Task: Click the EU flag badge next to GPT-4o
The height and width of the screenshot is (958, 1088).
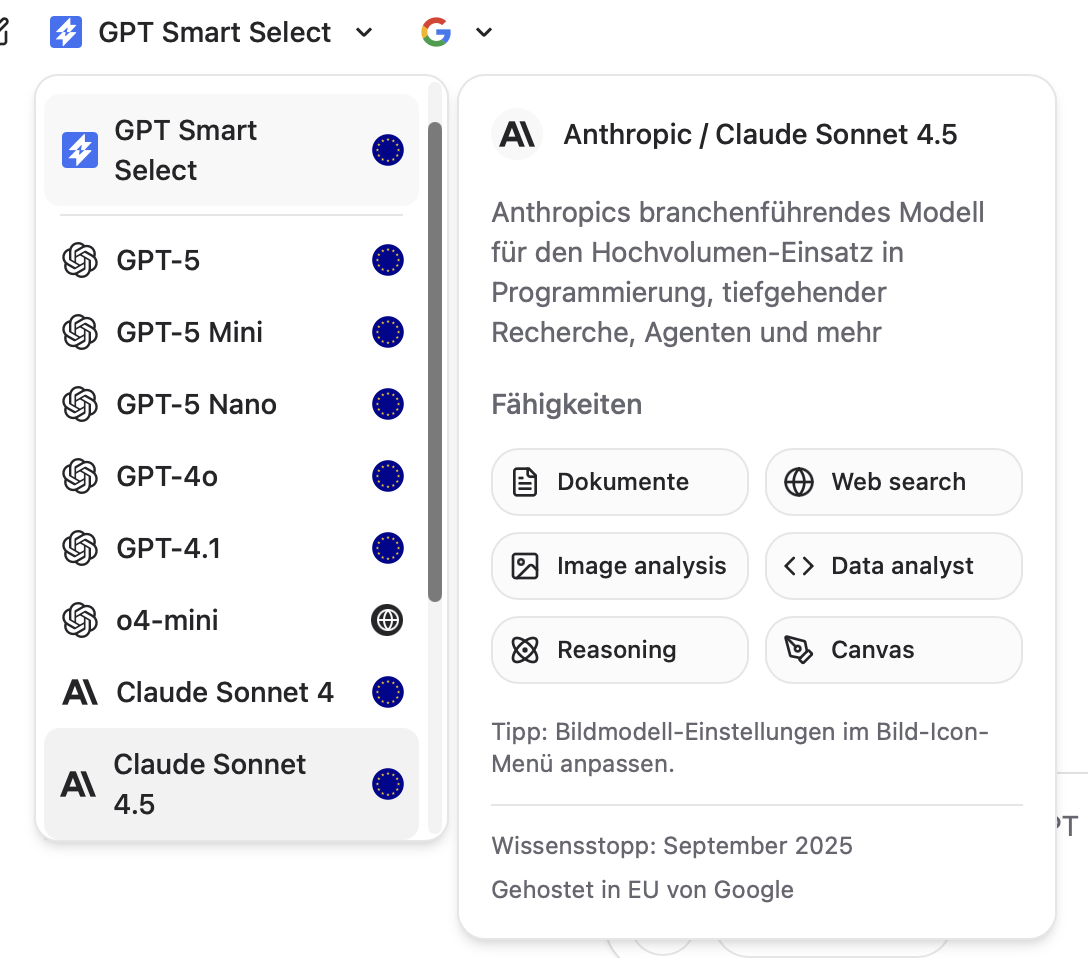Action: [x=387, y=476]
